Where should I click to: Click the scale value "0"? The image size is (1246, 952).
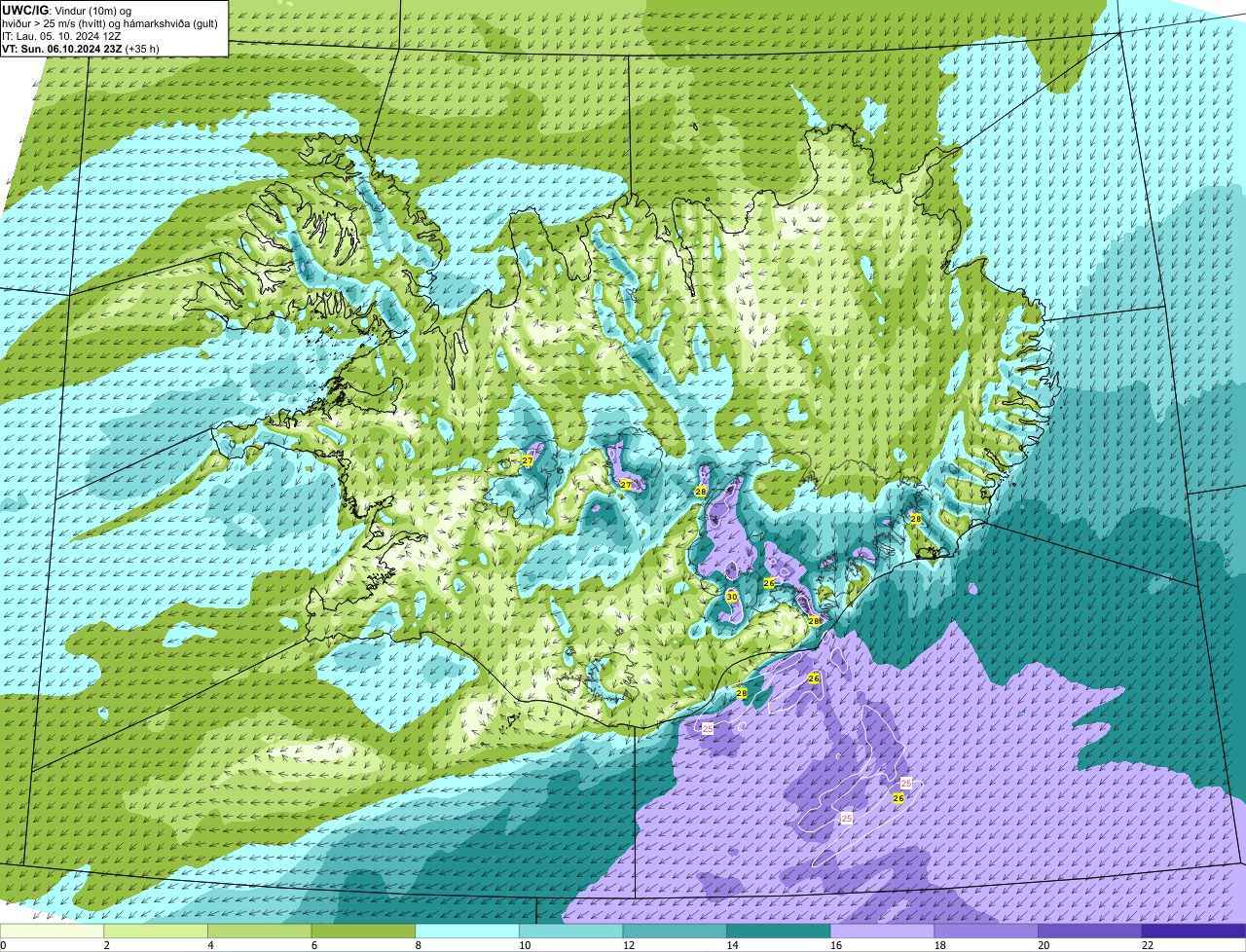click(x=3, y=945)
